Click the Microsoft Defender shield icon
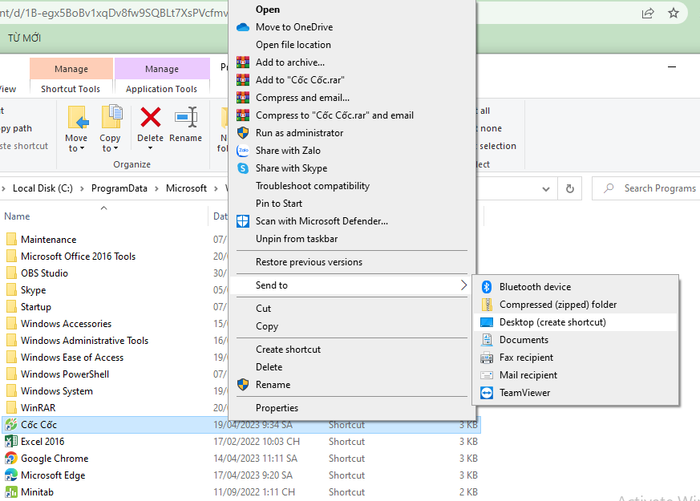Screen dimensions: 700x501 click(243, 221)
